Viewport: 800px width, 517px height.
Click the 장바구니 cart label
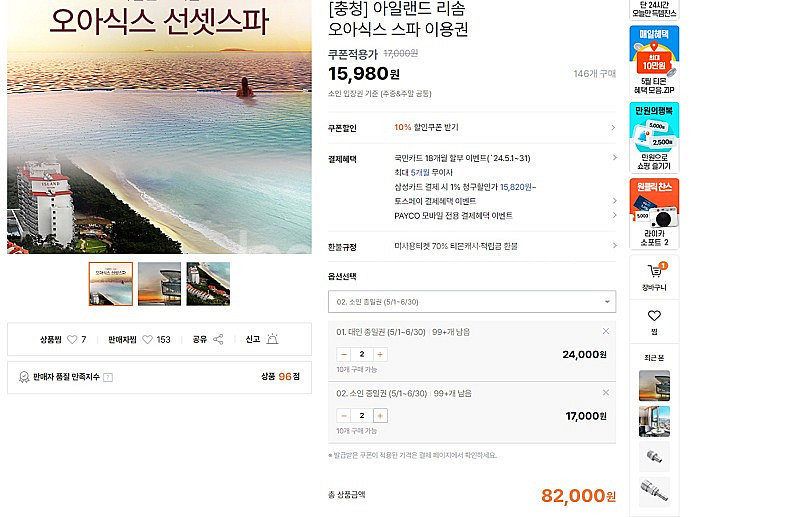click(x=654, y=288)
